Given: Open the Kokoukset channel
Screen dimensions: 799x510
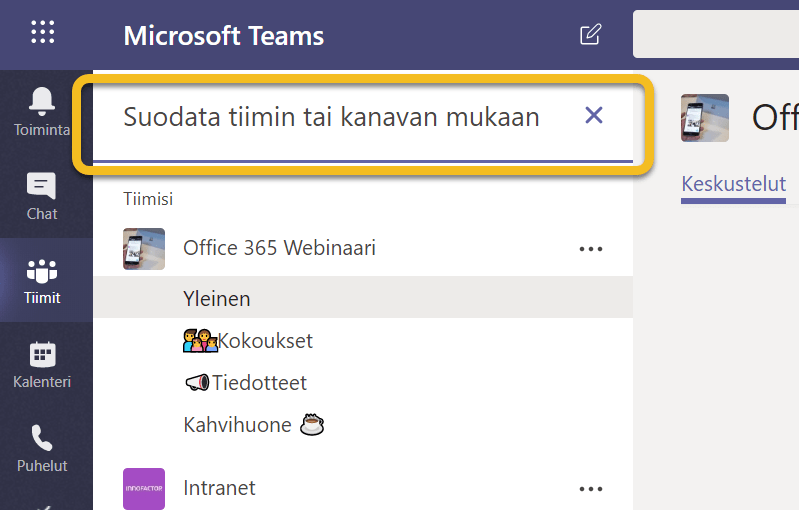Looking at the screenshot, I should point(264,341).
